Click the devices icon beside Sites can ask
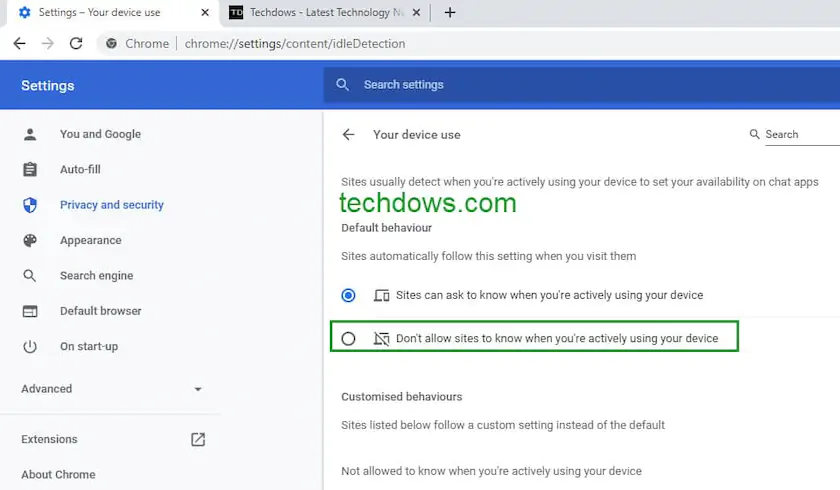 click(381, 295)
